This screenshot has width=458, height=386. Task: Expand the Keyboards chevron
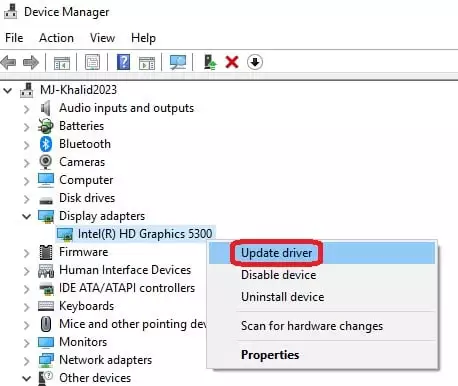pyautogui.click(x=27, y=307)
